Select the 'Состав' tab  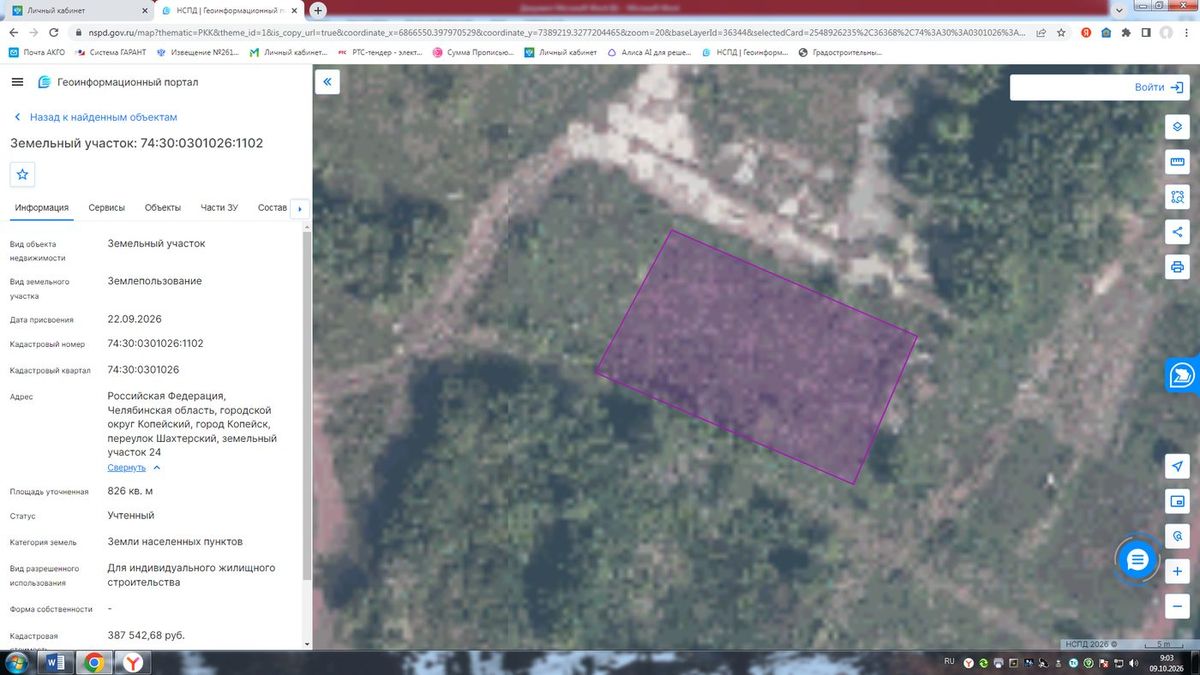pos(272,208)
